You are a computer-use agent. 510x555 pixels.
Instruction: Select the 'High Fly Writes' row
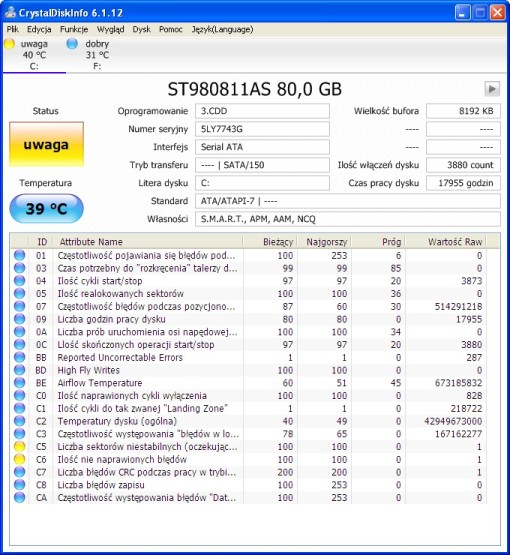tap(248, 370)
